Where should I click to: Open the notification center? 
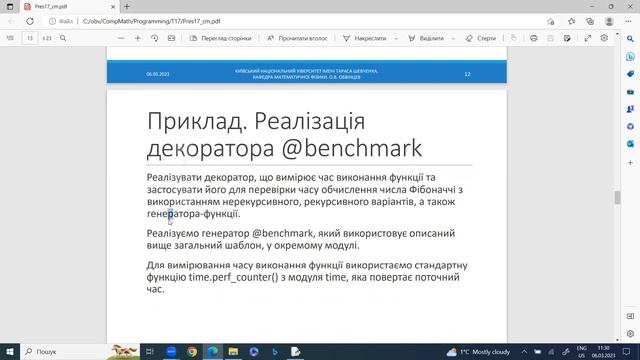[627, 351]
